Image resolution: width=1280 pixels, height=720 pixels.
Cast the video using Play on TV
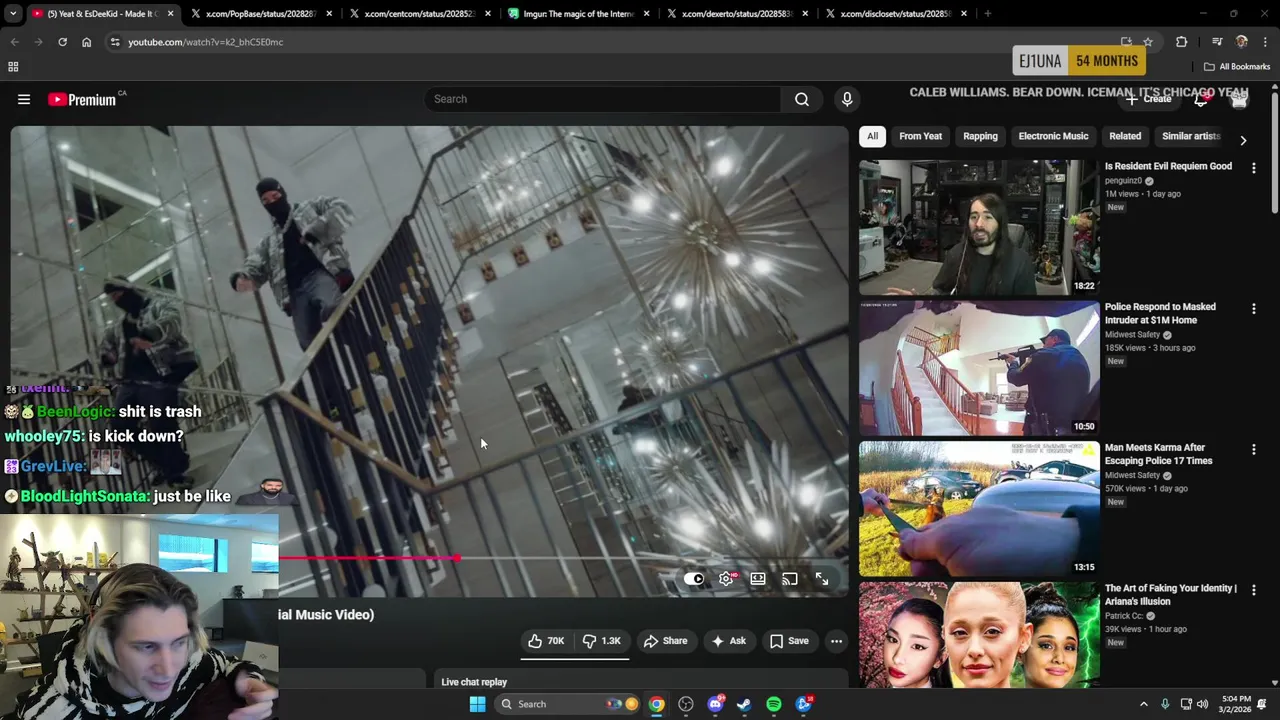790,579
